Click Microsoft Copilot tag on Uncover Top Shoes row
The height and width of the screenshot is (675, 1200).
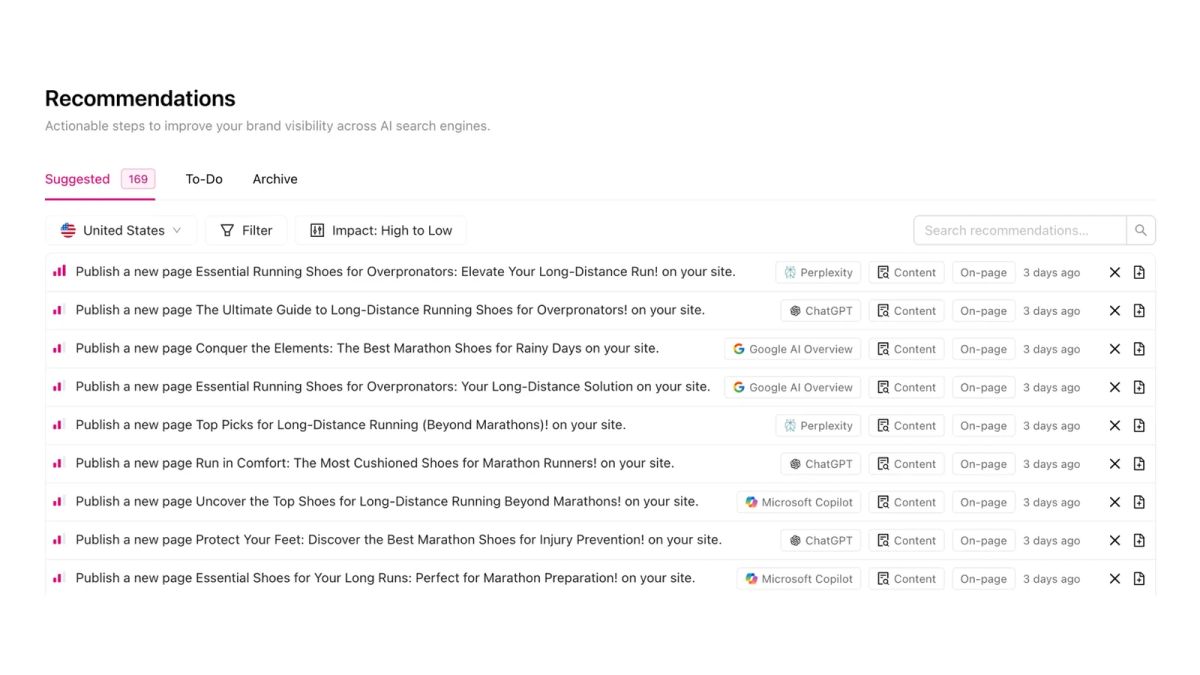point(799,502)
